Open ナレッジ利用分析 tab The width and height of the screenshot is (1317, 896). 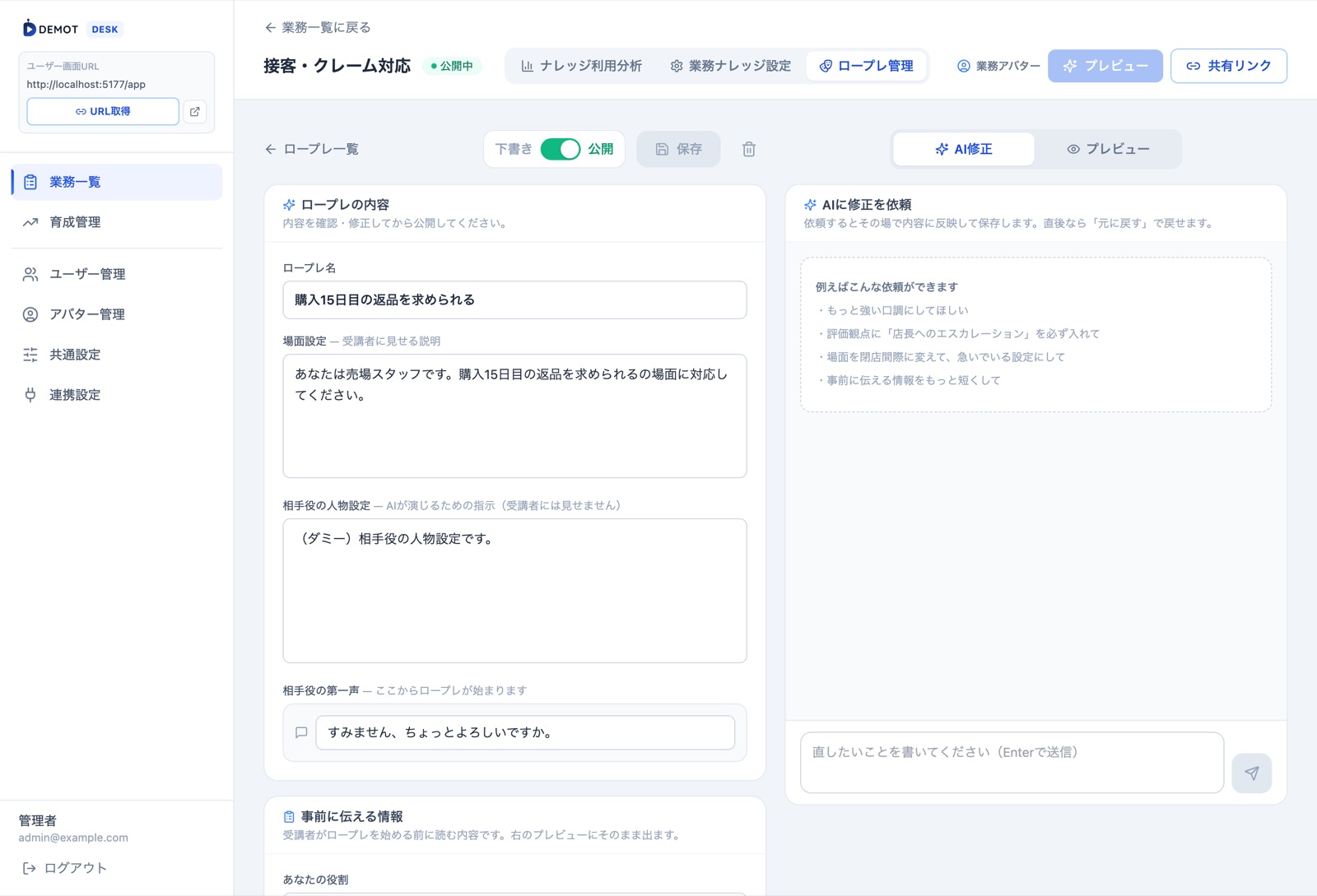[581, 66]
